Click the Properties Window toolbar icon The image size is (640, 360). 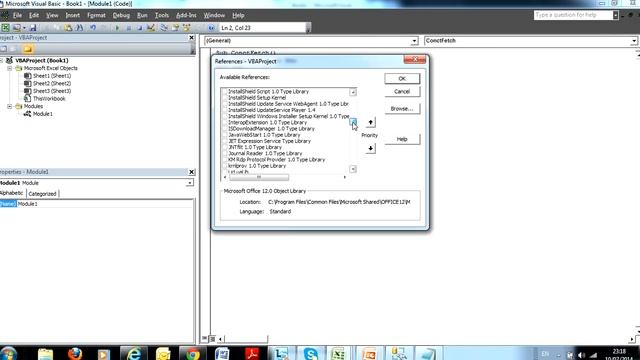[175, 28]
